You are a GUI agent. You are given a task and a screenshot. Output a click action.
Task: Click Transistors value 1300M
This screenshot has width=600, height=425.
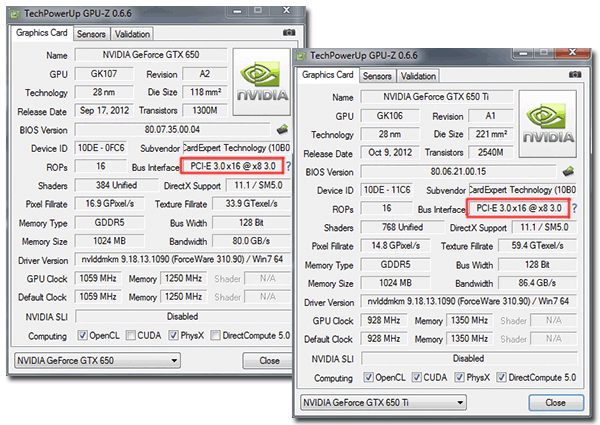click(x=205, y=111)
